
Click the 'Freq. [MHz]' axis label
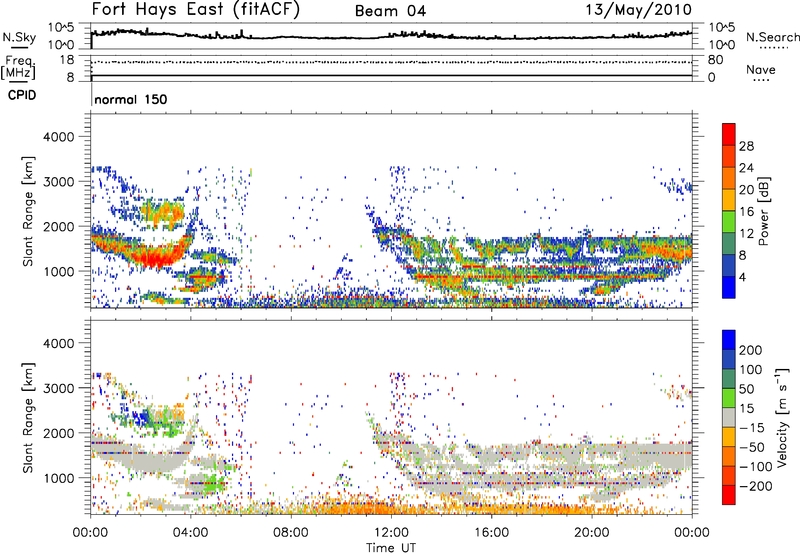[x=19, y=67]
